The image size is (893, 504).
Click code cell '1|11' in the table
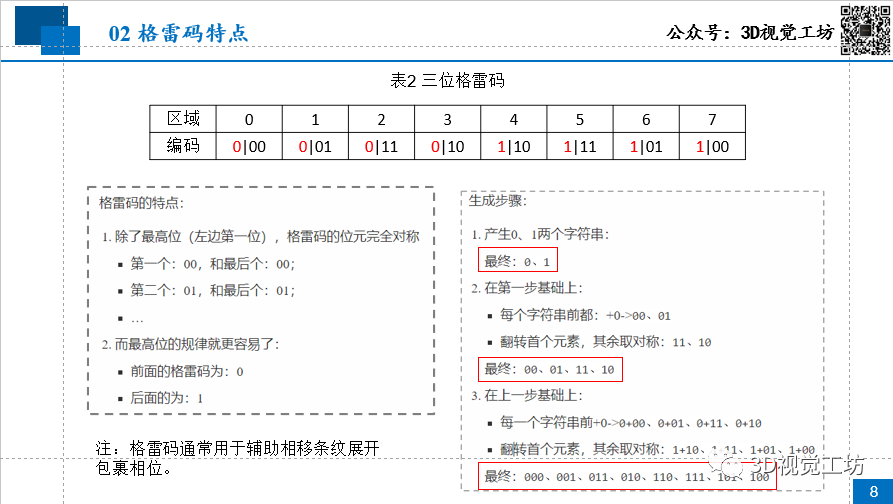point(580,146)
